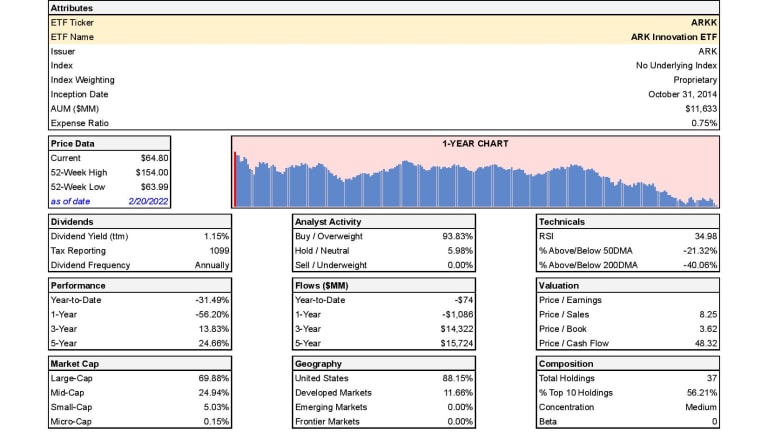Screen dimensions: 768x432
Task: Click Price / Cash Flow value 48.32
Action: 706,343
